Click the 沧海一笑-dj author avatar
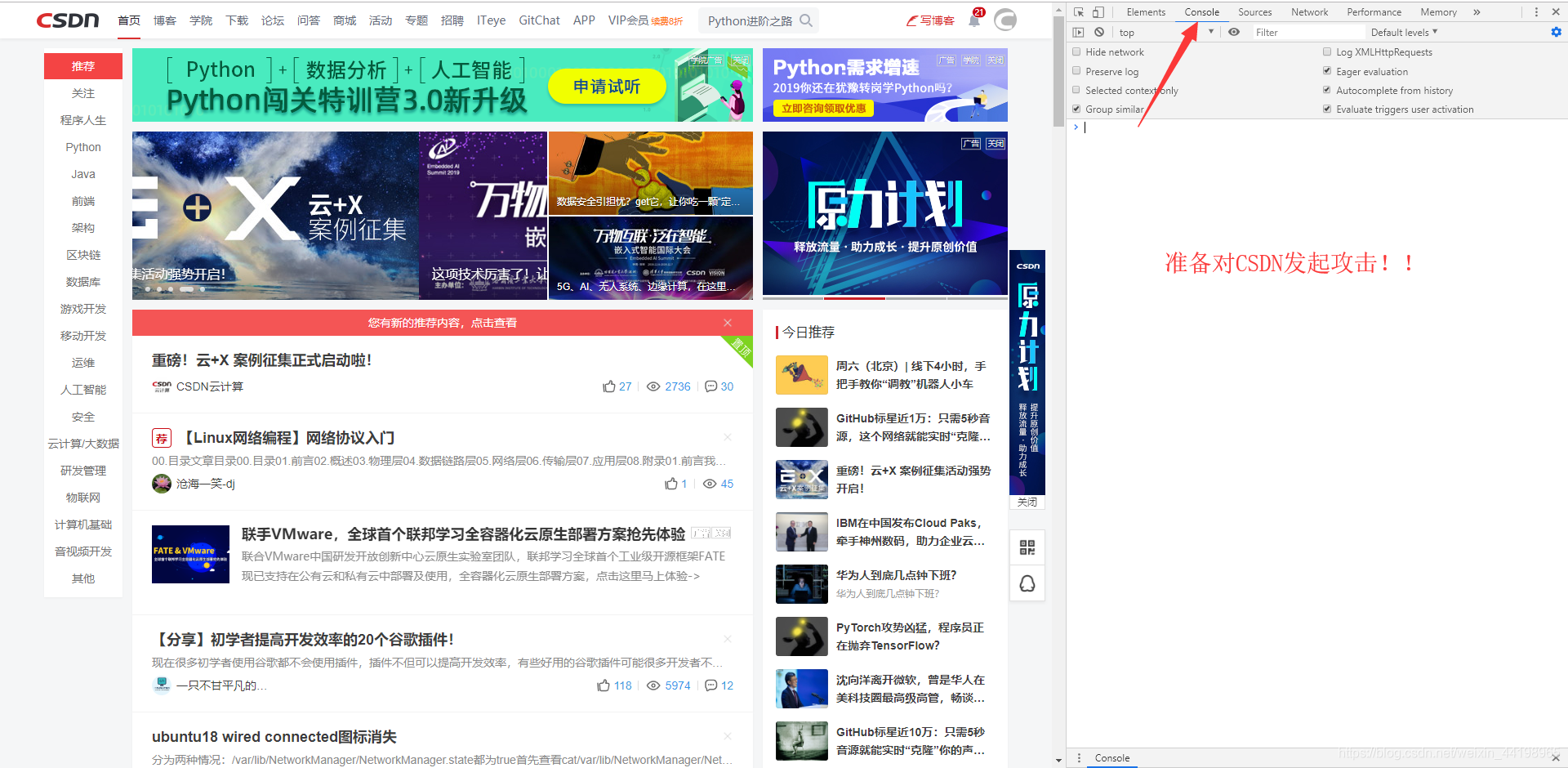Viewport: 1568px width, 768px height. click(x=162, y=484)
